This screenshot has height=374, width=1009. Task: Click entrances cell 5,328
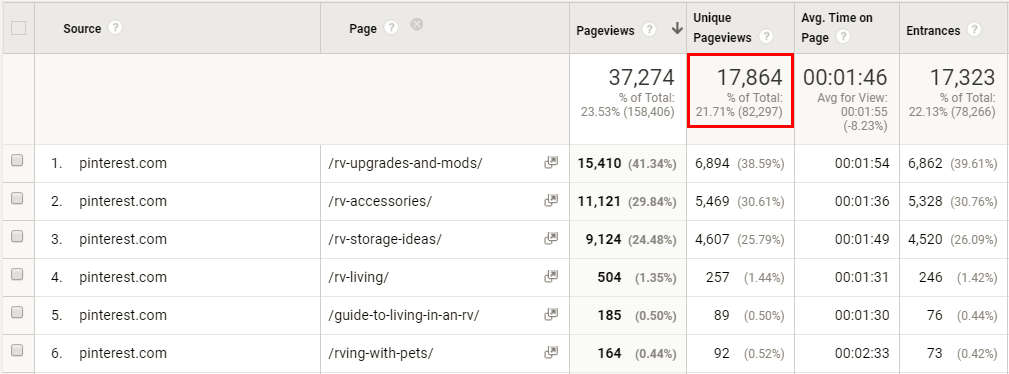[x=925, y=201]
